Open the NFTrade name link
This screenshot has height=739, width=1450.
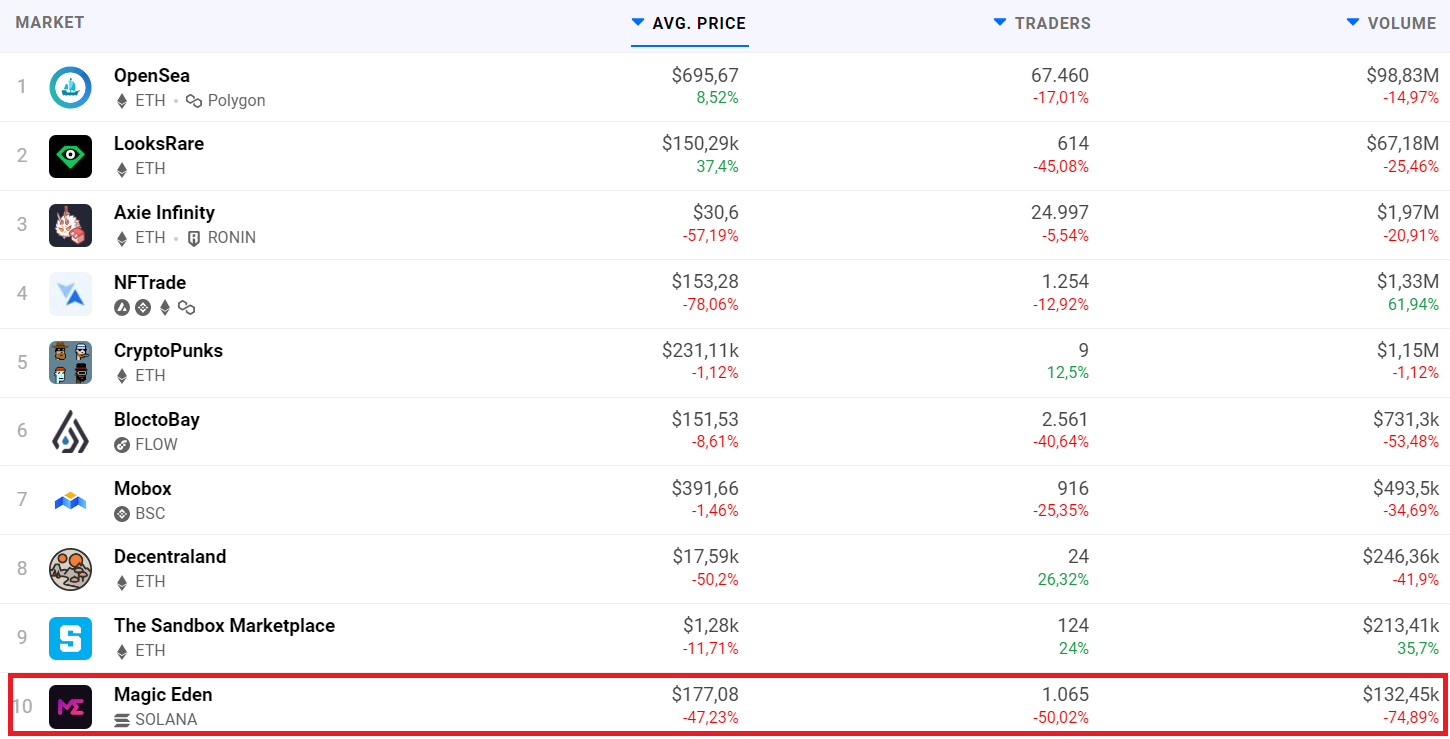click(x=150, y=283)
